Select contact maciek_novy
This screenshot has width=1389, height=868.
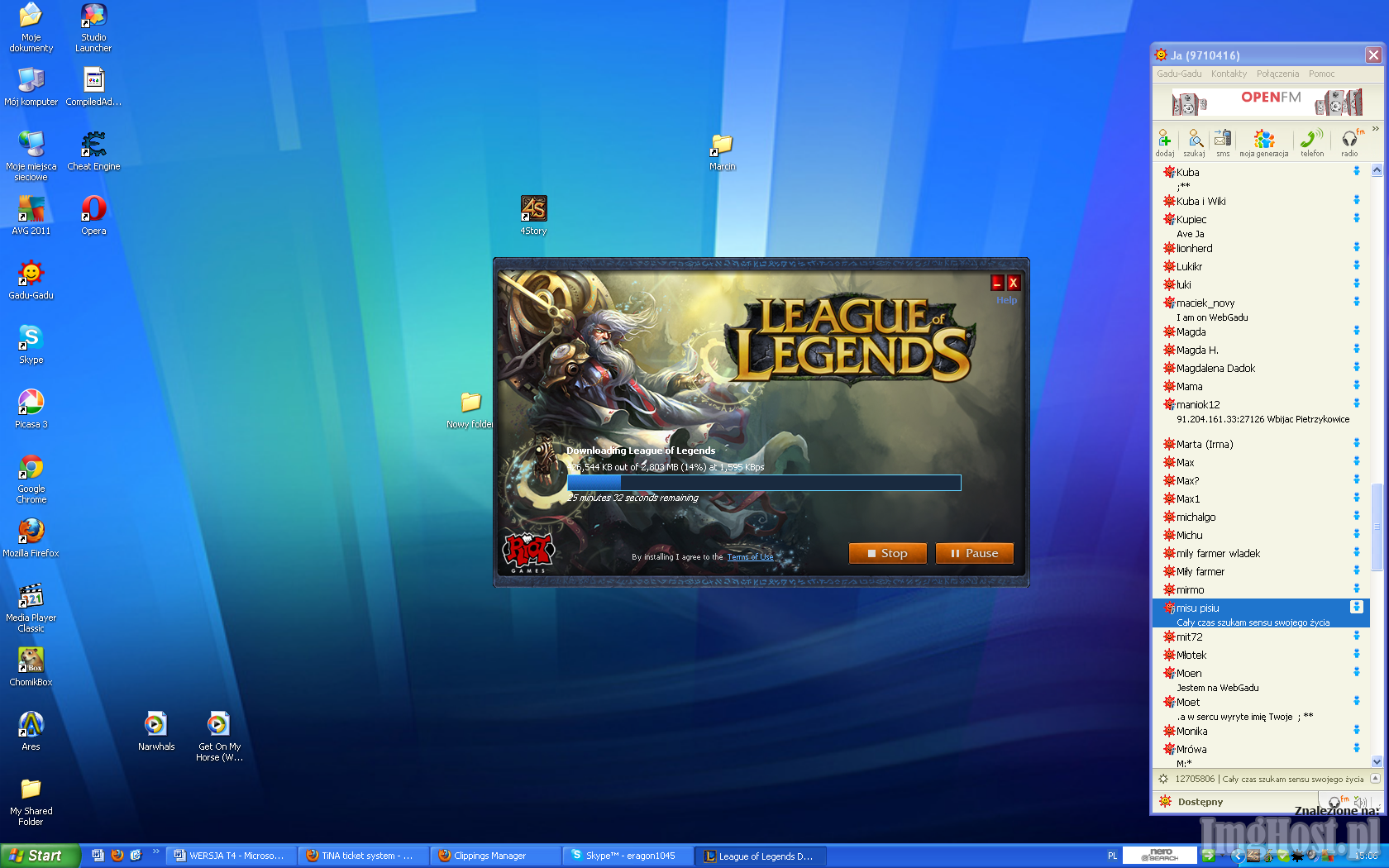1262,309
